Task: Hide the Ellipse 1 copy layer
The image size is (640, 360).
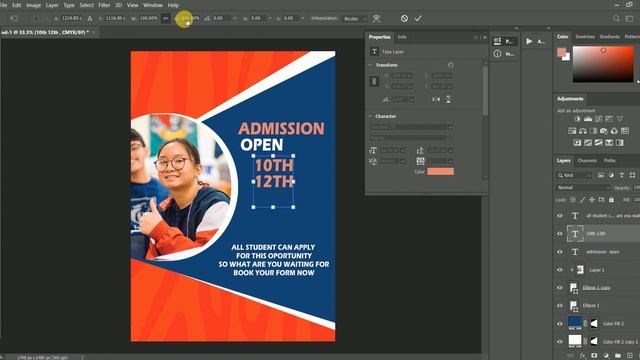Action: 560,288
